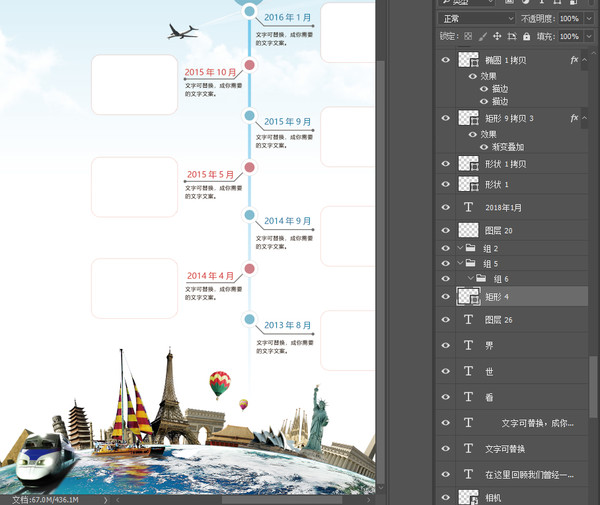Click the 相机 smart object thumbnail
This screenshot has width=600, height=505.
coord(468,497)
